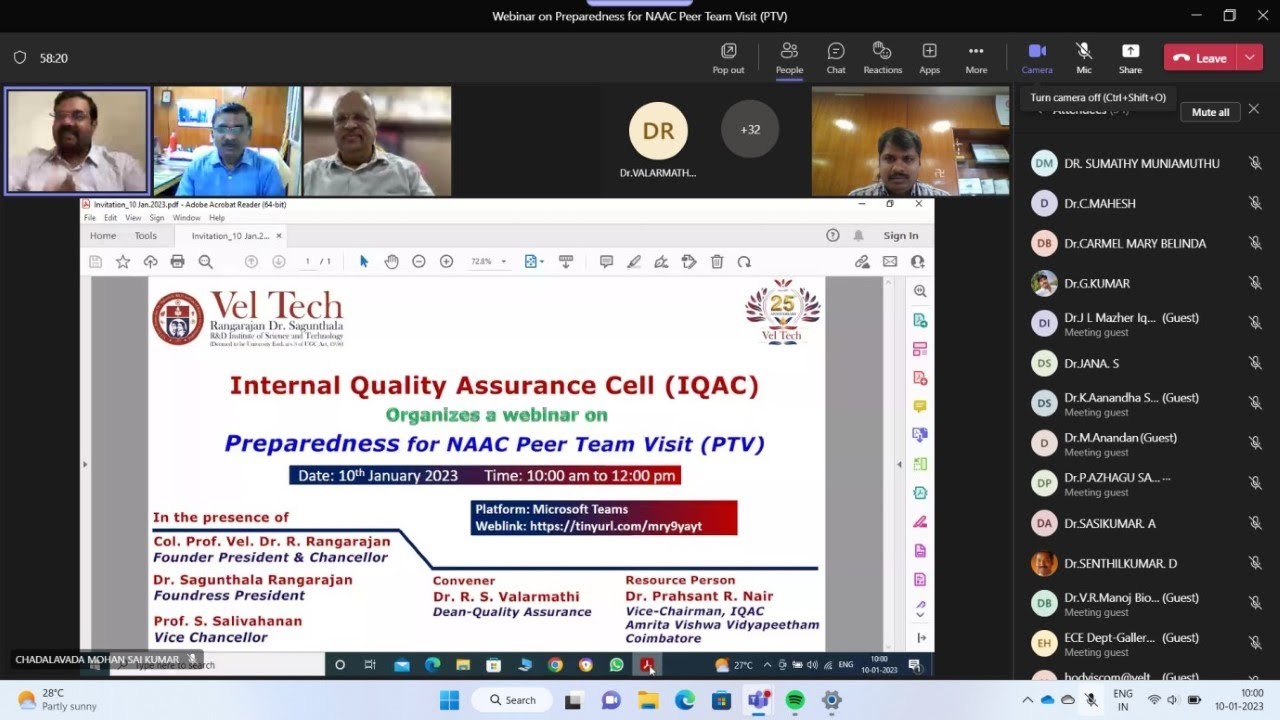
Task: Click the taskbar Search box
Action: [x=510, y=700]
